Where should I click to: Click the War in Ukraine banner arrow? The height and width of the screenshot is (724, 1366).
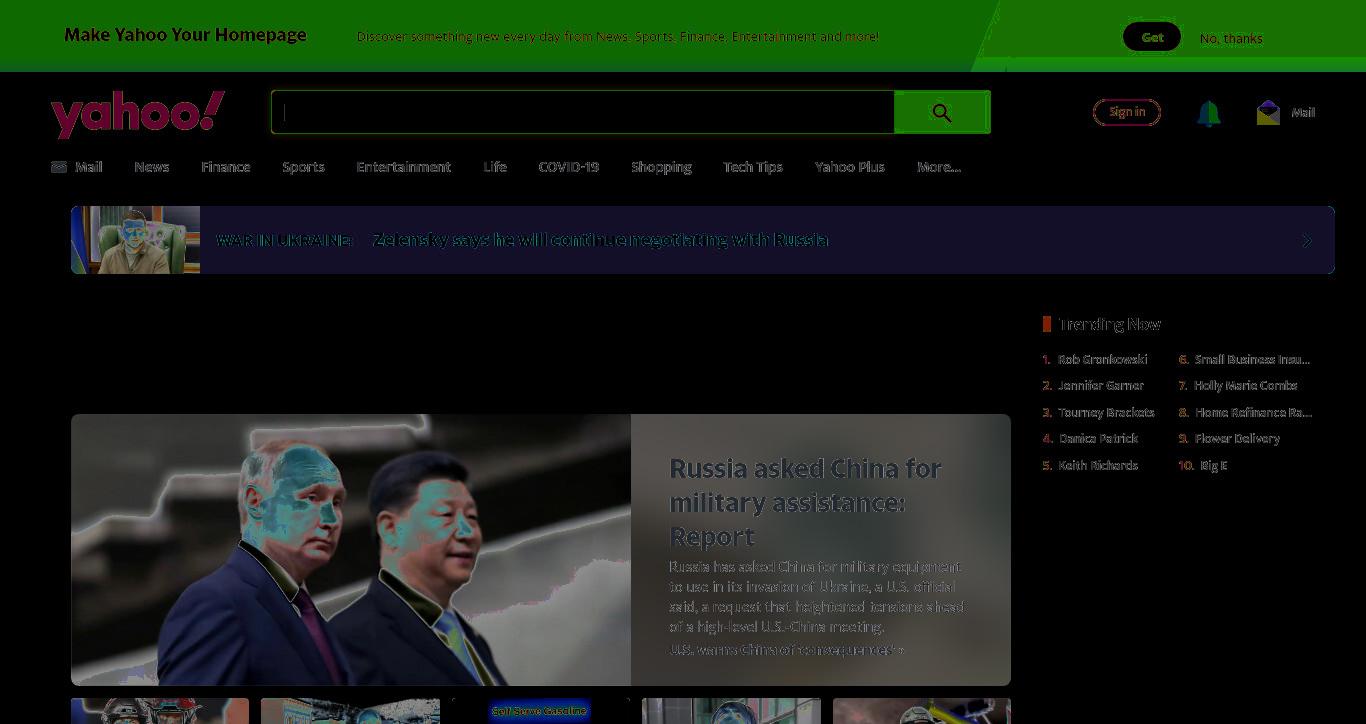1307,241
